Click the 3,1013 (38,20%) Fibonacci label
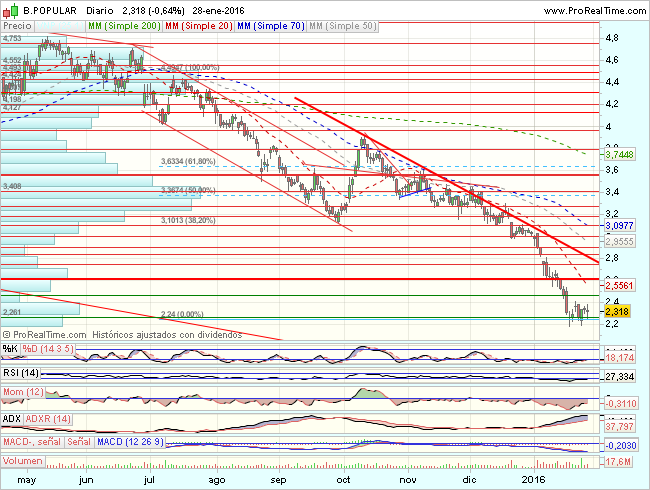The image size is (650, 490). click(188, 221)
